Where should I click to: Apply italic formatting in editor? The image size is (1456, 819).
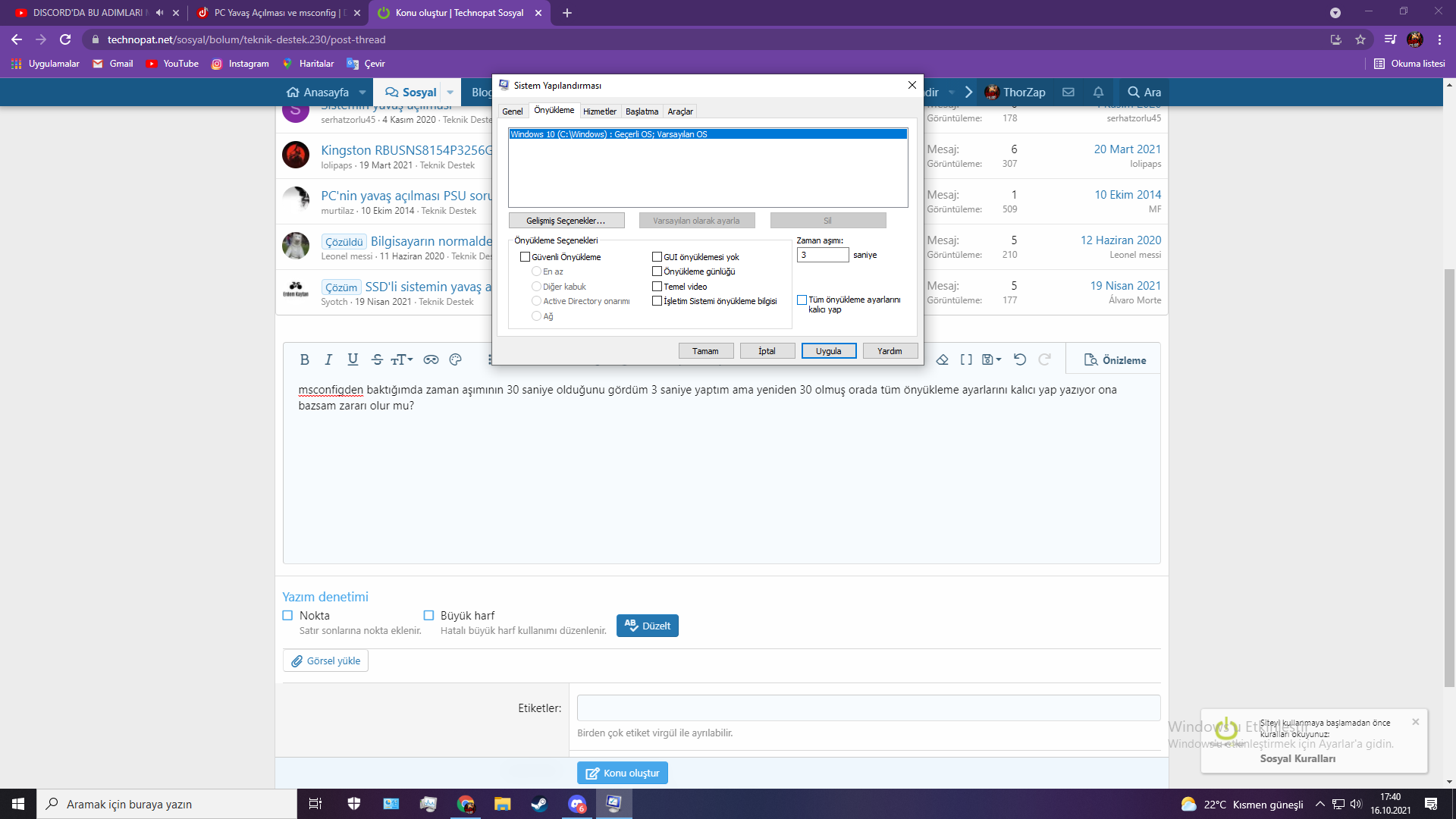click(x=328, y=359)
